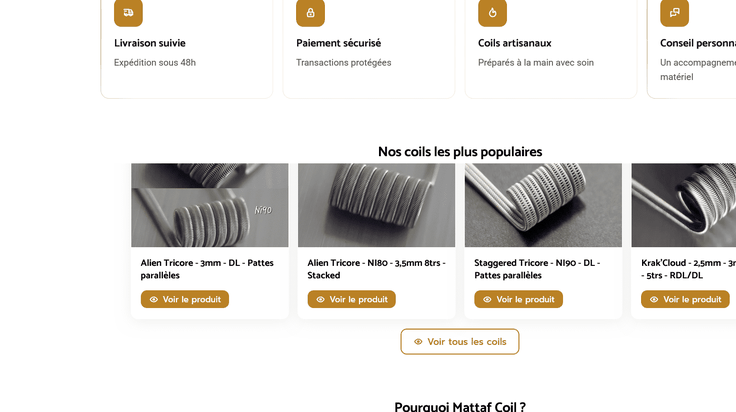This screenshot has width=736, height=412.
Task: Click the chat bubbles icon for Conseil personnalisé
Action: (675, 13)
